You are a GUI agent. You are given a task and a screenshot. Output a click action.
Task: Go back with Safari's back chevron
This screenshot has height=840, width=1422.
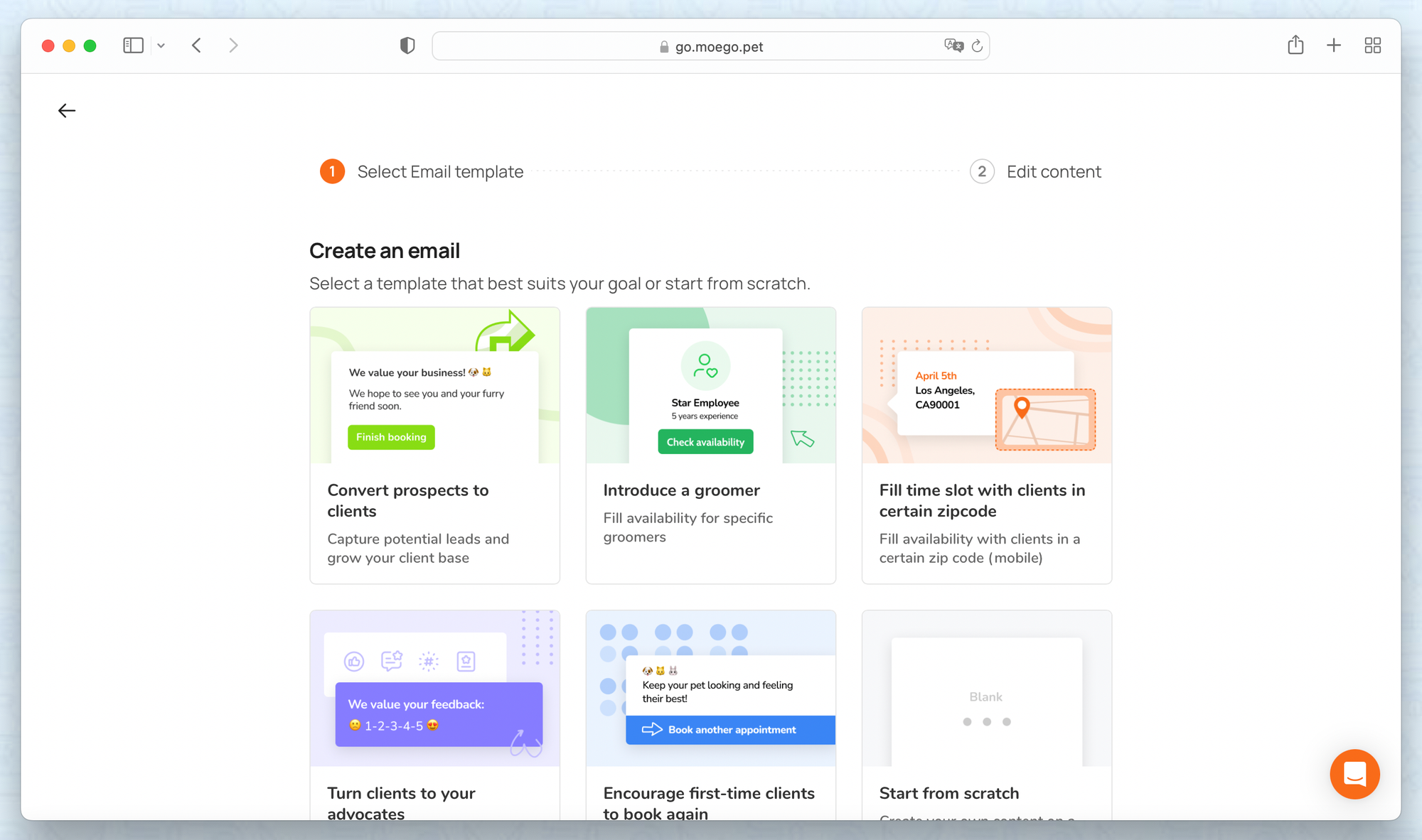[197, 46]
